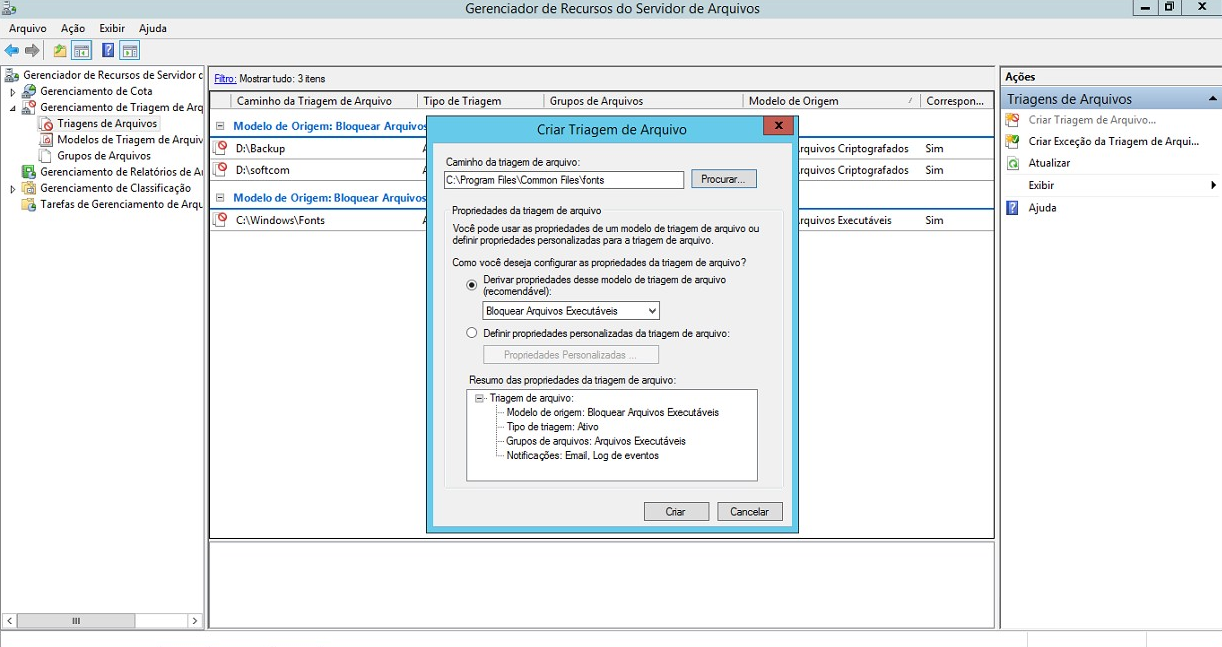Open Grupos de Arquivos in the tree
The width and height of the screenshot is (1222, 647).
point(104,156)
